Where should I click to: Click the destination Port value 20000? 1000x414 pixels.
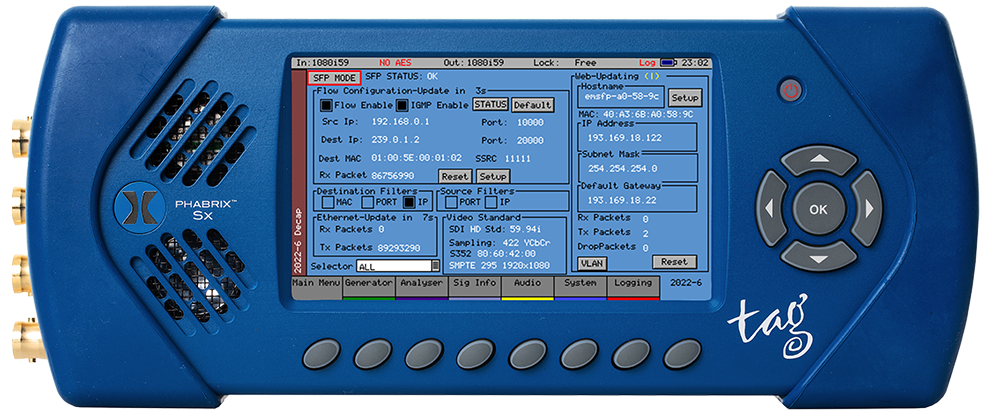[530, 140]
